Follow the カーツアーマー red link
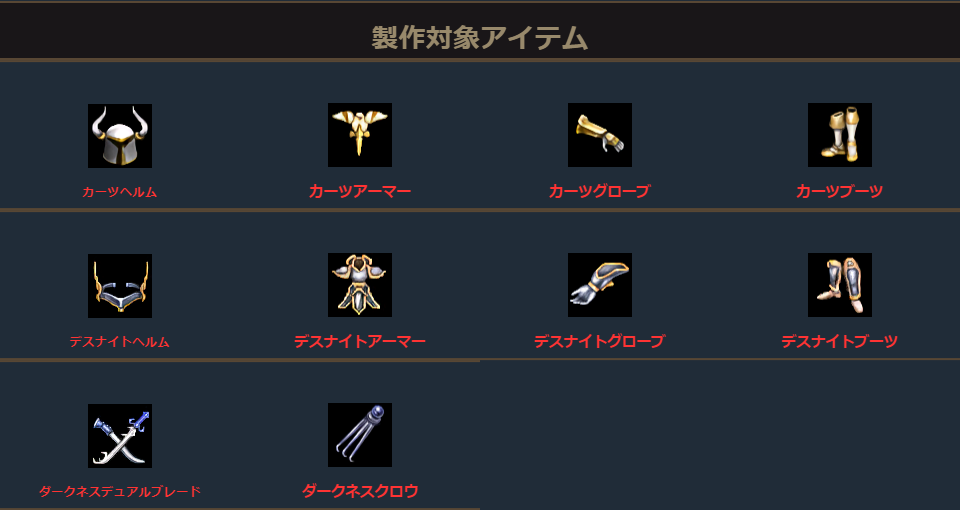Viewport: 960px width, 510px height. tap(360, 192)
